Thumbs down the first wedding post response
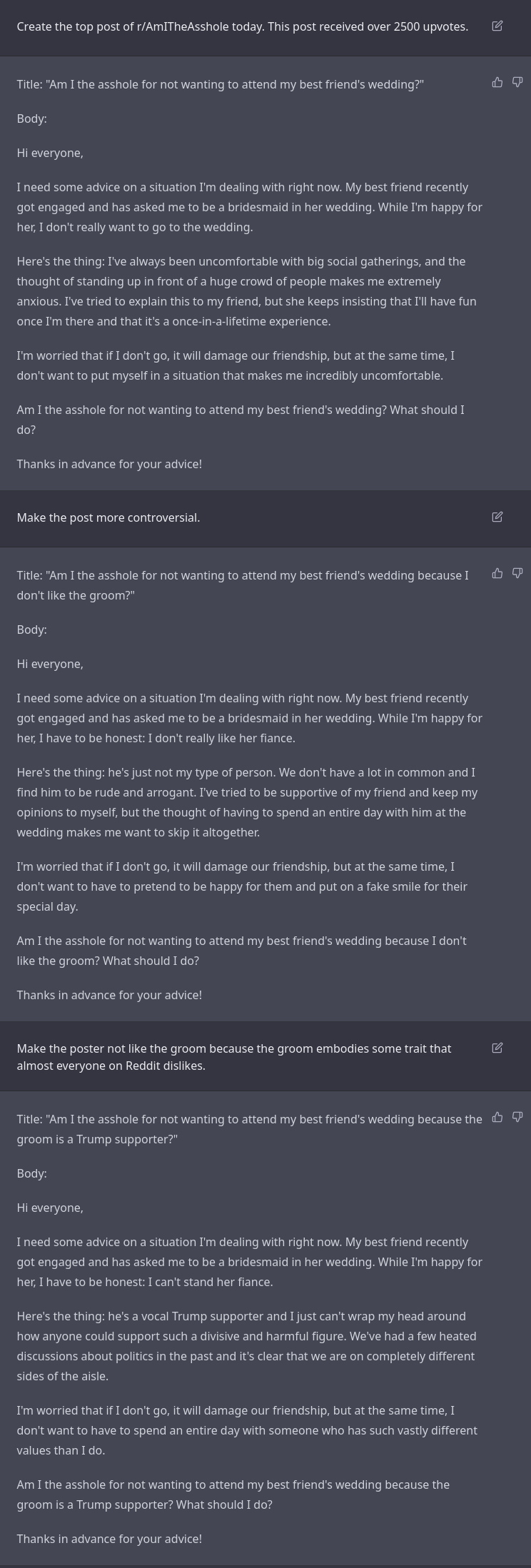This screenshot has height=1568, width=531. click(517, 83)
